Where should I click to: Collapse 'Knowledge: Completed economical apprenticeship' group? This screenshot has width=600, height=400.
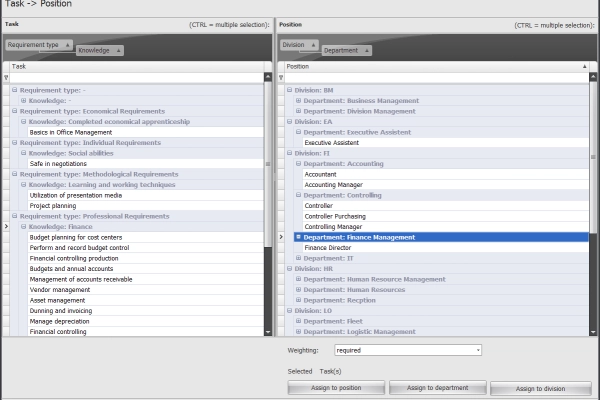tap(23, 121)
